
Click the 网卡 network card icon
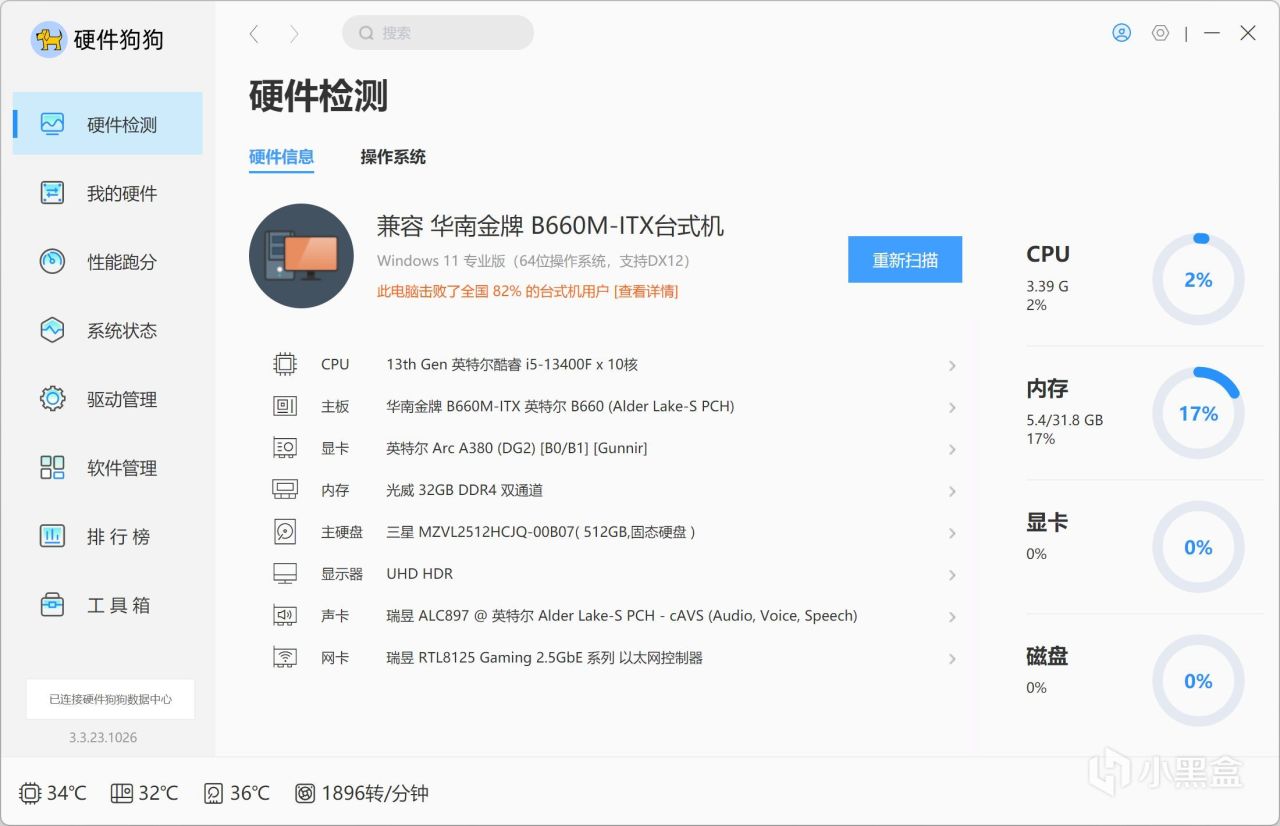(285, 658)
